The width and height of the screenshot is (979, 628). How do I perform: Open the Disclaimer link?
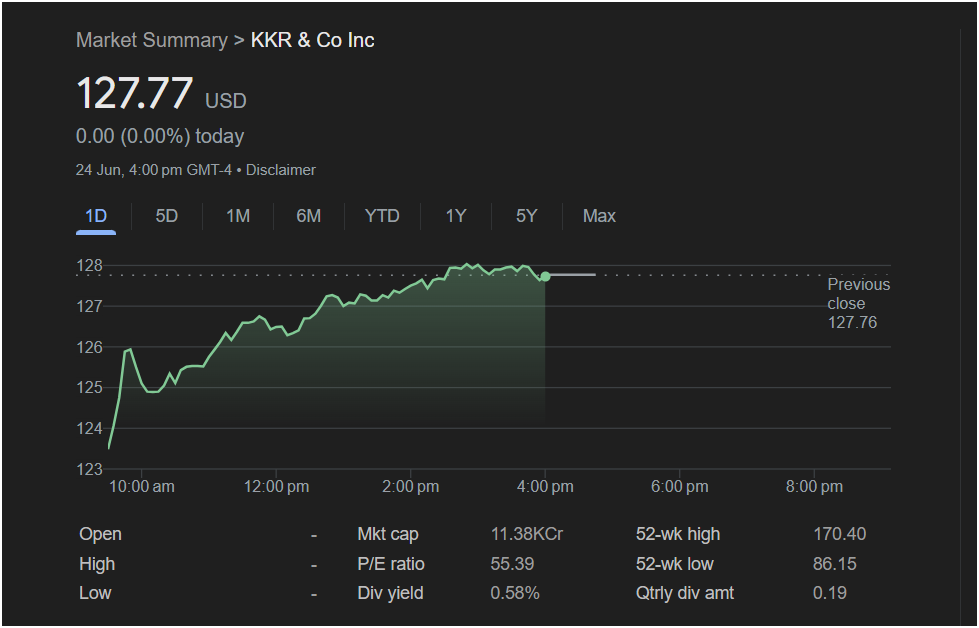(281, 170)
